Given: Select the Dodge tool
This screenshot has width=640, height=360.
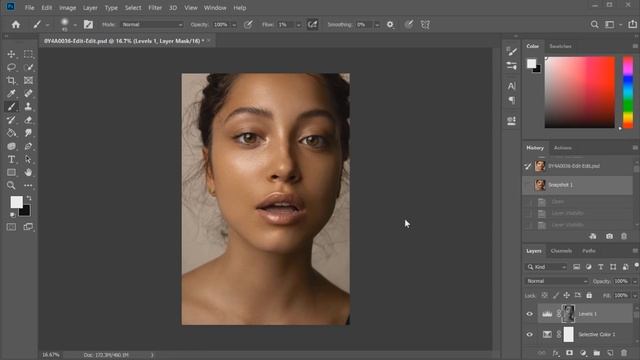Looking at the screenshot, I should click(11, 146).
